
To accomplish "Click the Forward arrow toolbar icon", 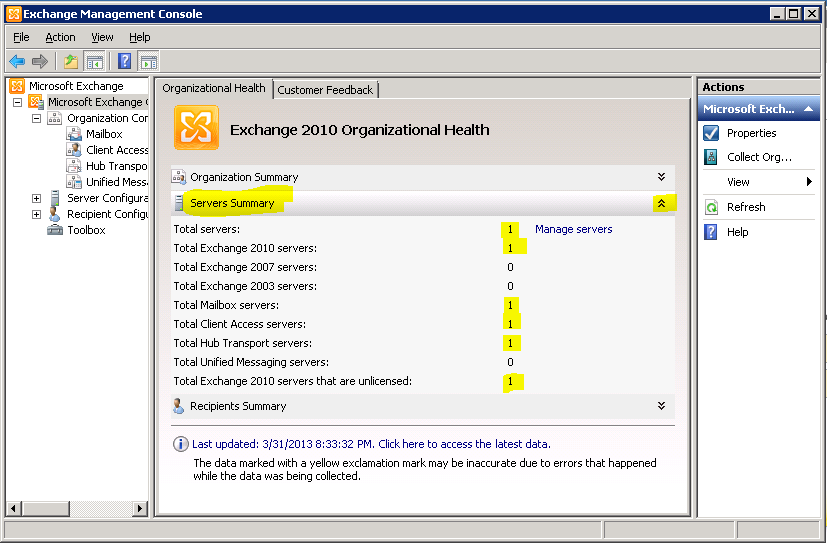I will 40,61.
